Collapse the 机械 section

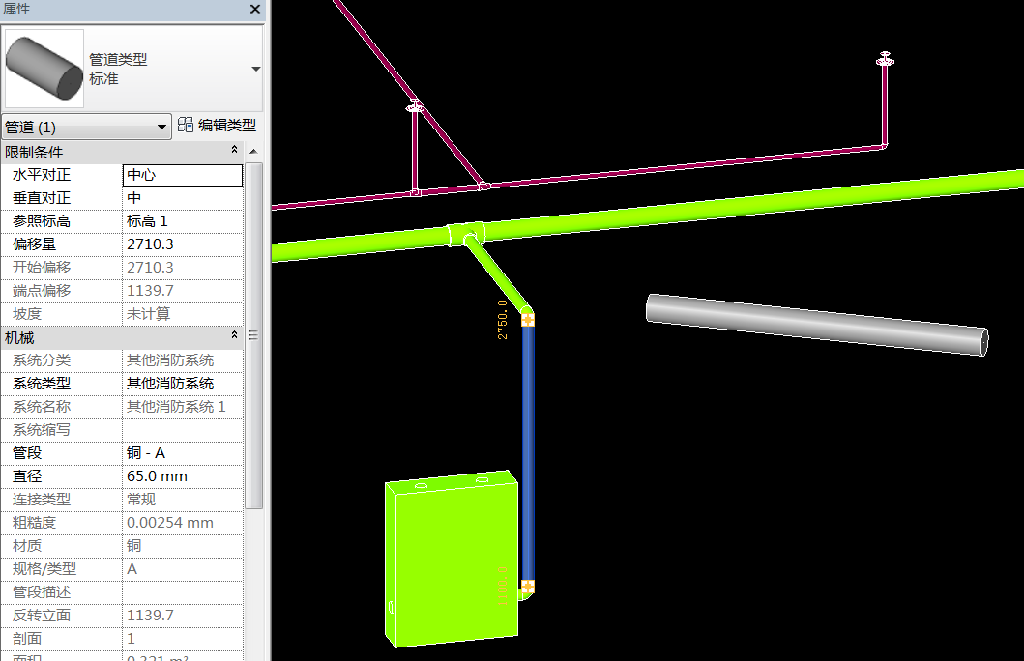click(235, 336)
